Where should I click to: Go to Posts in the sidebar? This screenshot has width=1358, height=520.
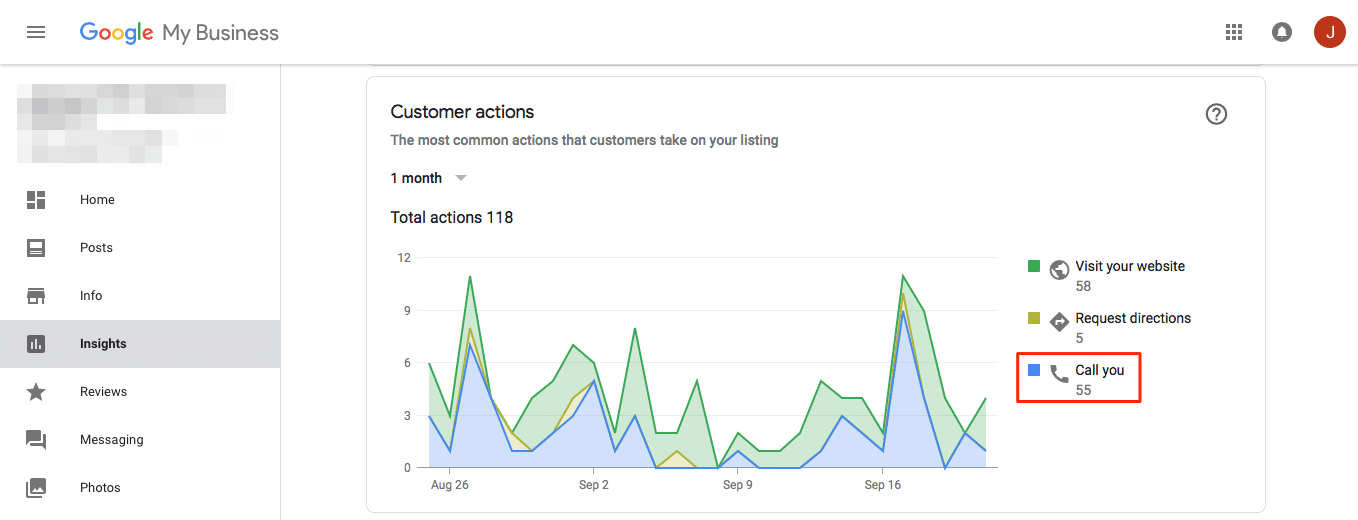click(x=140, y=248)
